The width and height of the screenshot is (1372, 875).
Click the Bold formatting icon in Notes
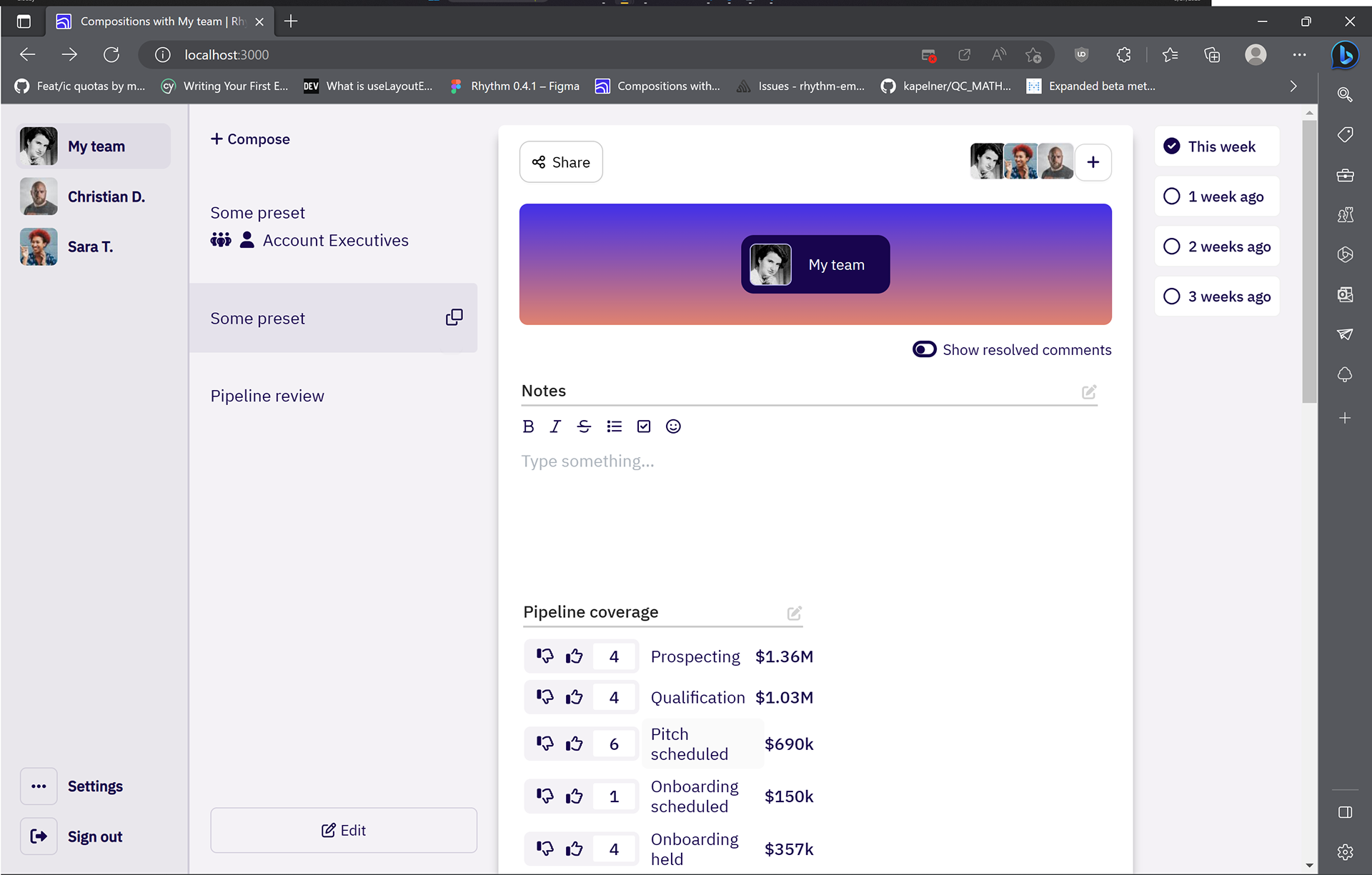click(528, 426)
